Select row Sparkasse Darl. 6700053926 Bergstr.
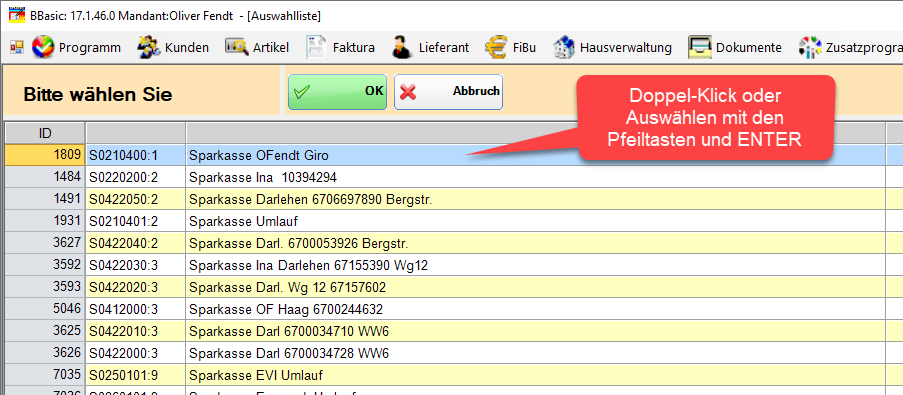 [536, 243]
